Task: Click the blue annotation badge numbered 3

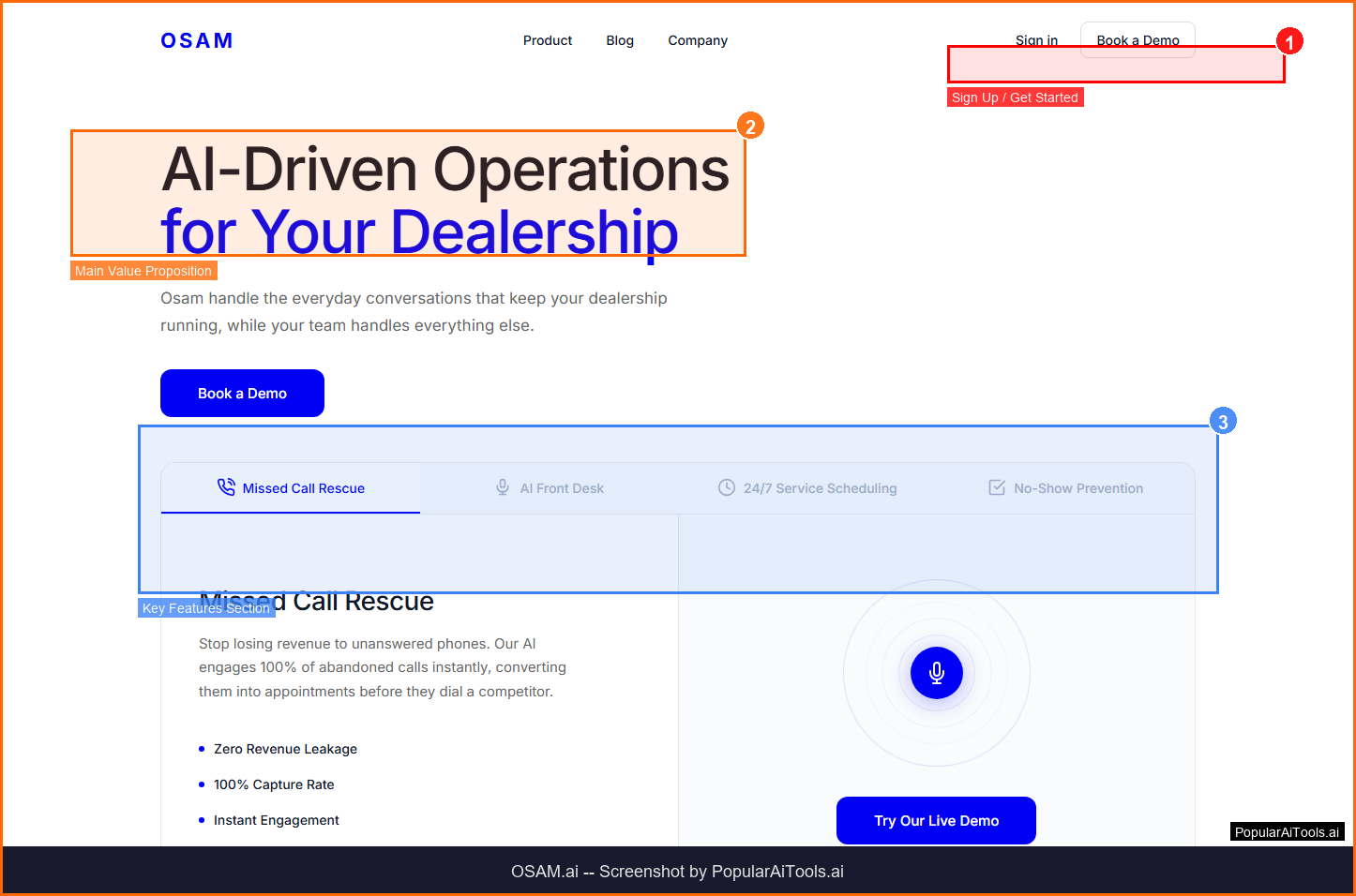Action: tap(1223, 422)
